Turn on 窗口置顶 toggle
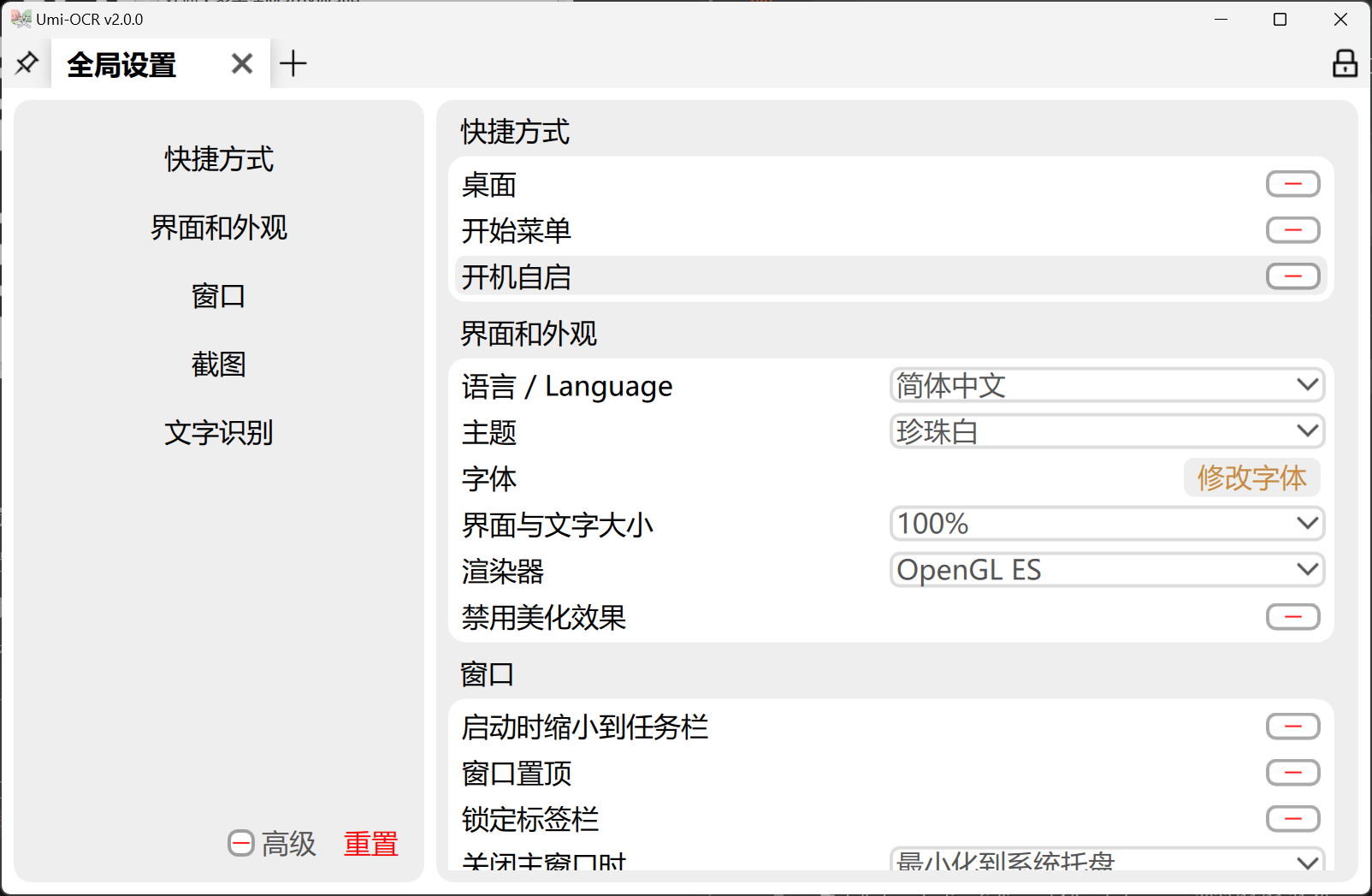Image resolution: width=1372 pixels, height=896 pixels. (x=1292, y=773)
